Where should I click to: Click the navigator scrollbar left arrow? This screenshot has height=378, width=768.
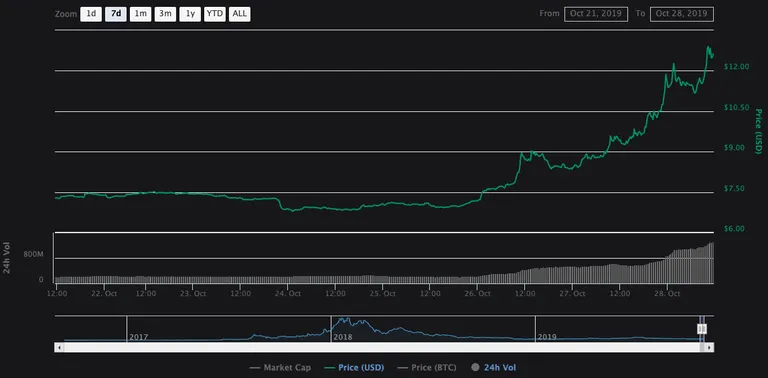coord(59,348)
